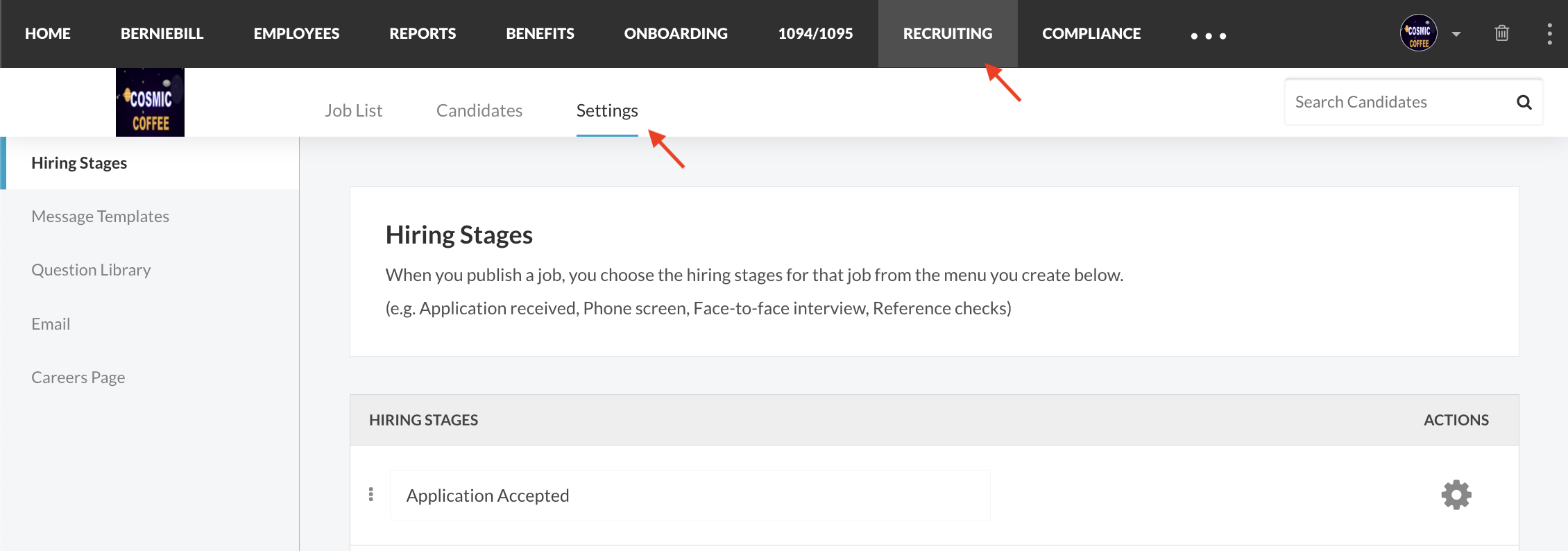The height and width of the screenshot is (551, 1568).
Task: Click the gear icon for Application Accepted
Action: tap(1456, 495)
